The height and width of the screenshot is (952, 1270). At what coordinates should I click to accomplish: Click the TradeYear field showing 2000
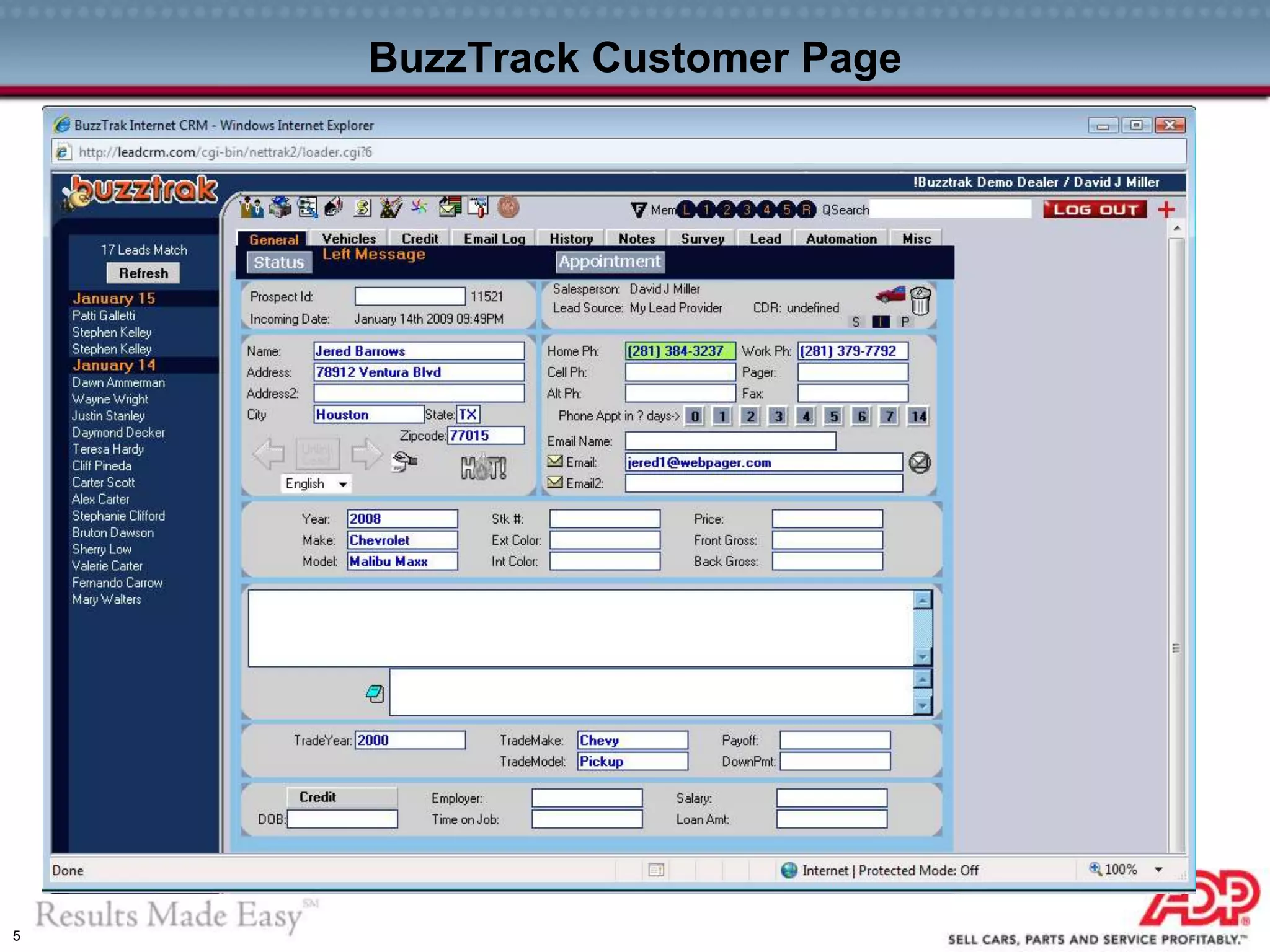tap(410, 740)
